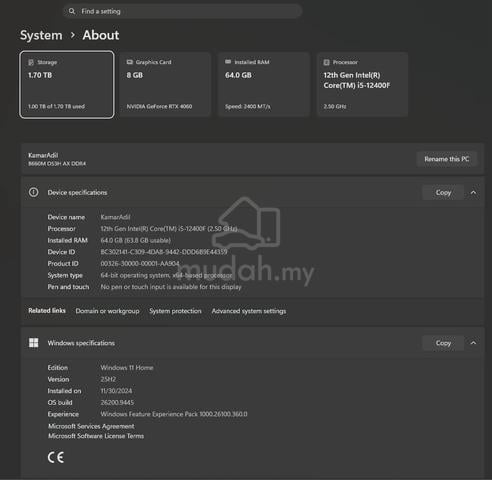
Task: Copy the Device specifications
Action: (x=443, y=192)
